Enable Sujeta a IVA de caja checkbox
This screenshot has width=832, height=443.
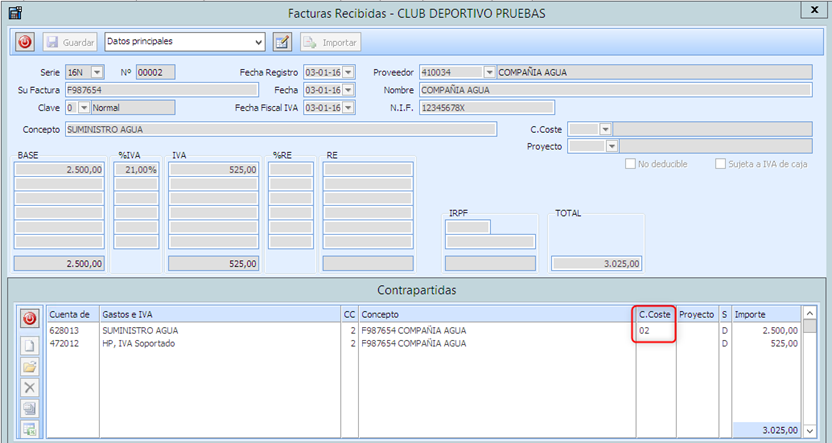tap(720, 164)
